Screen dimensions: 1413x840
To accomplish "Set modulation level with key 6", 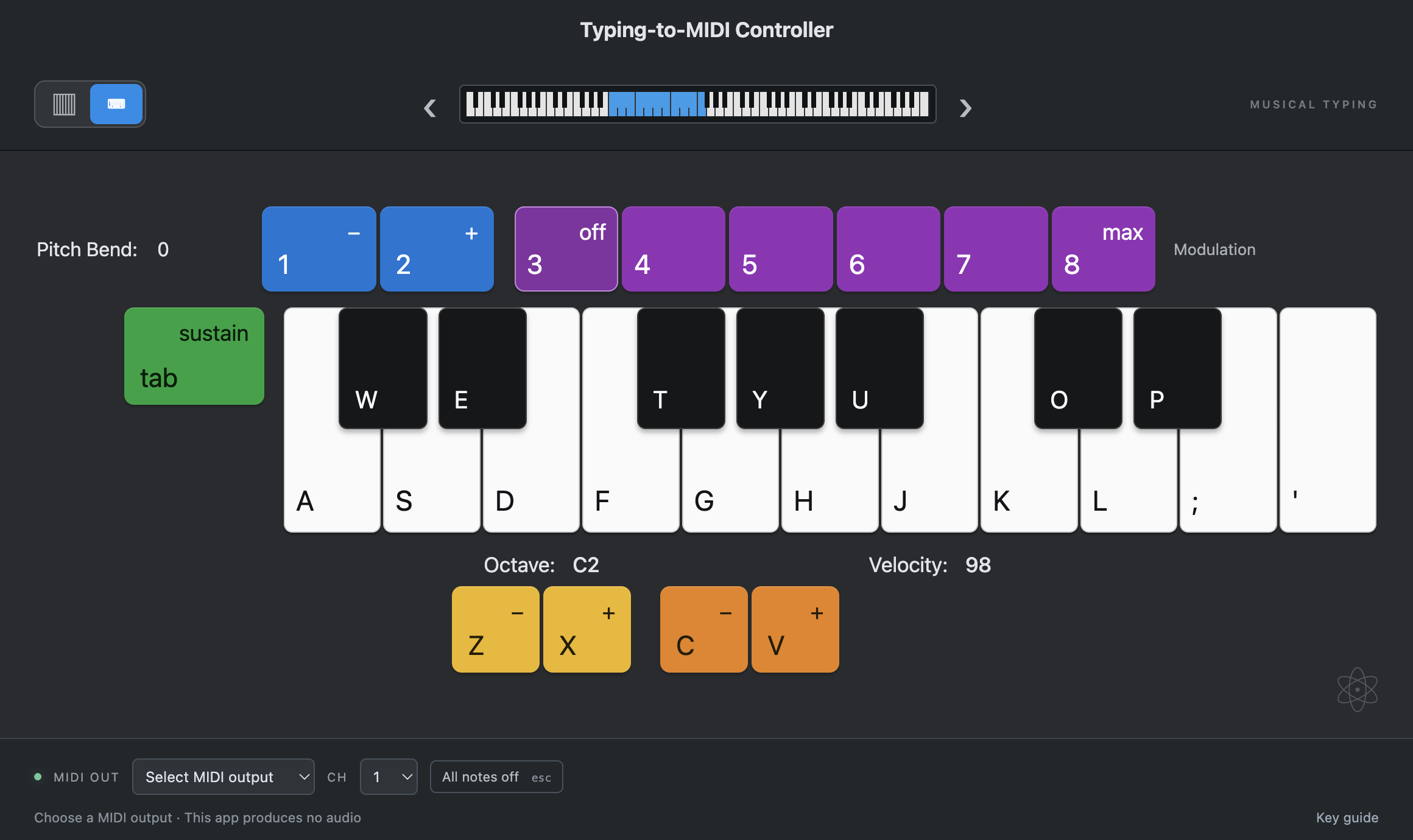I will [x=889, y=249].
